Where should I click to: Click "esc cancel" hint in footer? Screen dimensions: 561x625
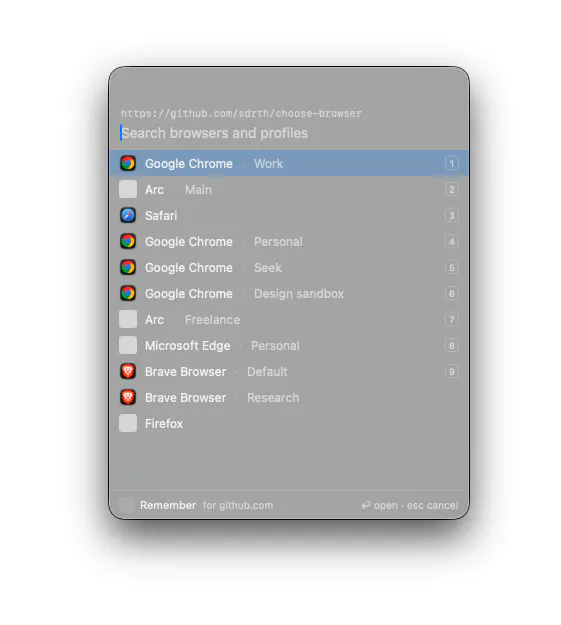click(433, 505)
